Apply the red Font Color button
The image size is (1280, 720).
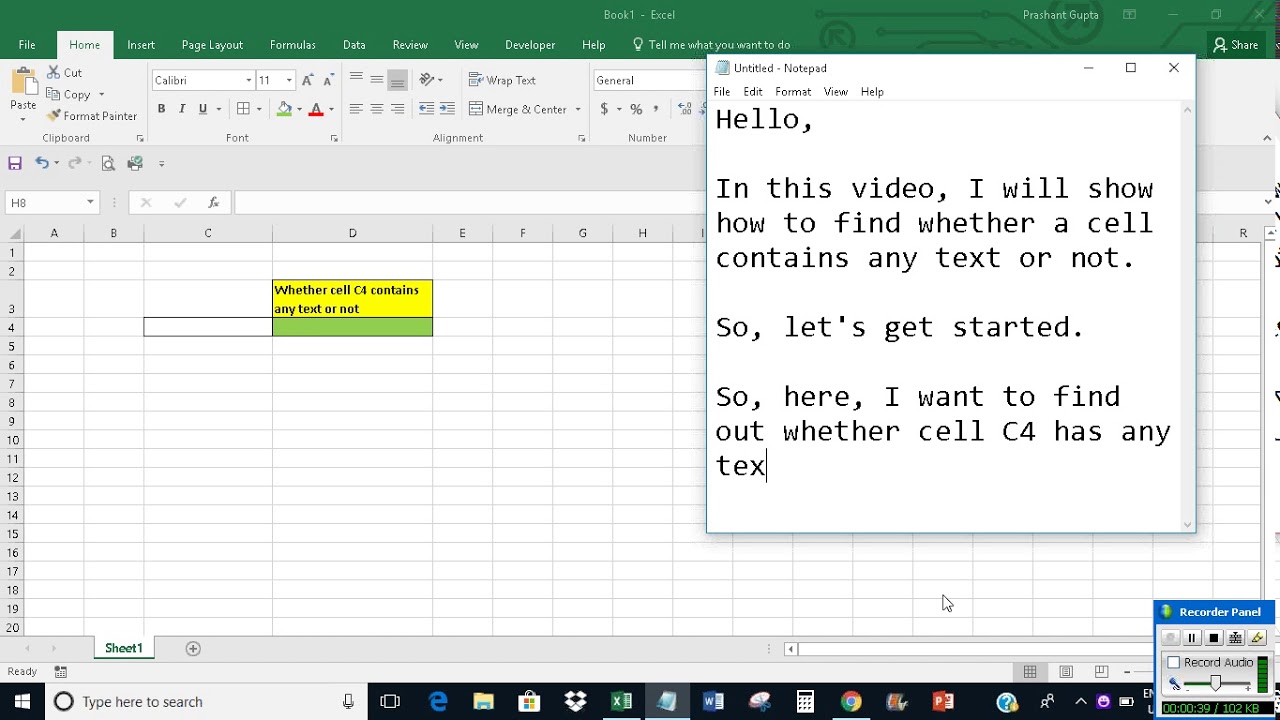point(316,109)
